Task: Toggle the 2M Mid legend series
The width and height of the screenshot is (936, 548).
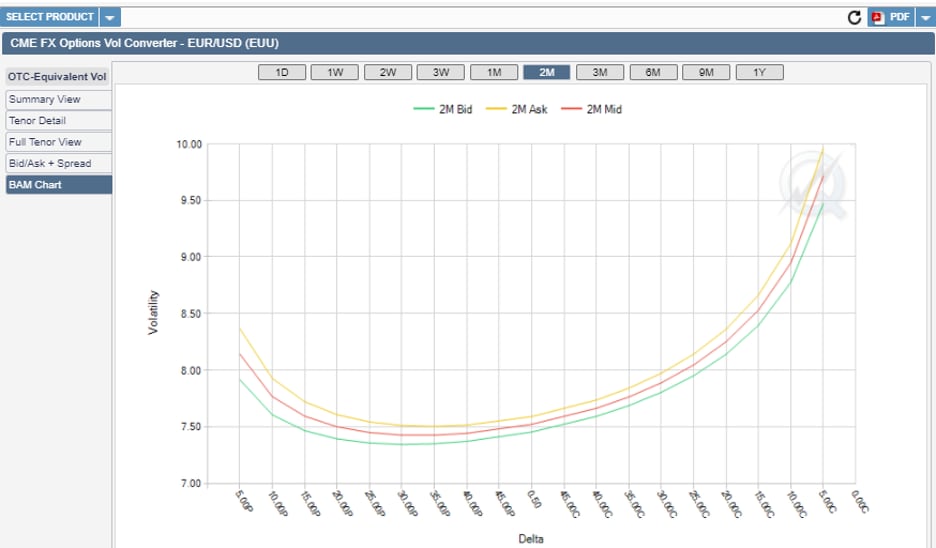Action: tap(592, 109)
